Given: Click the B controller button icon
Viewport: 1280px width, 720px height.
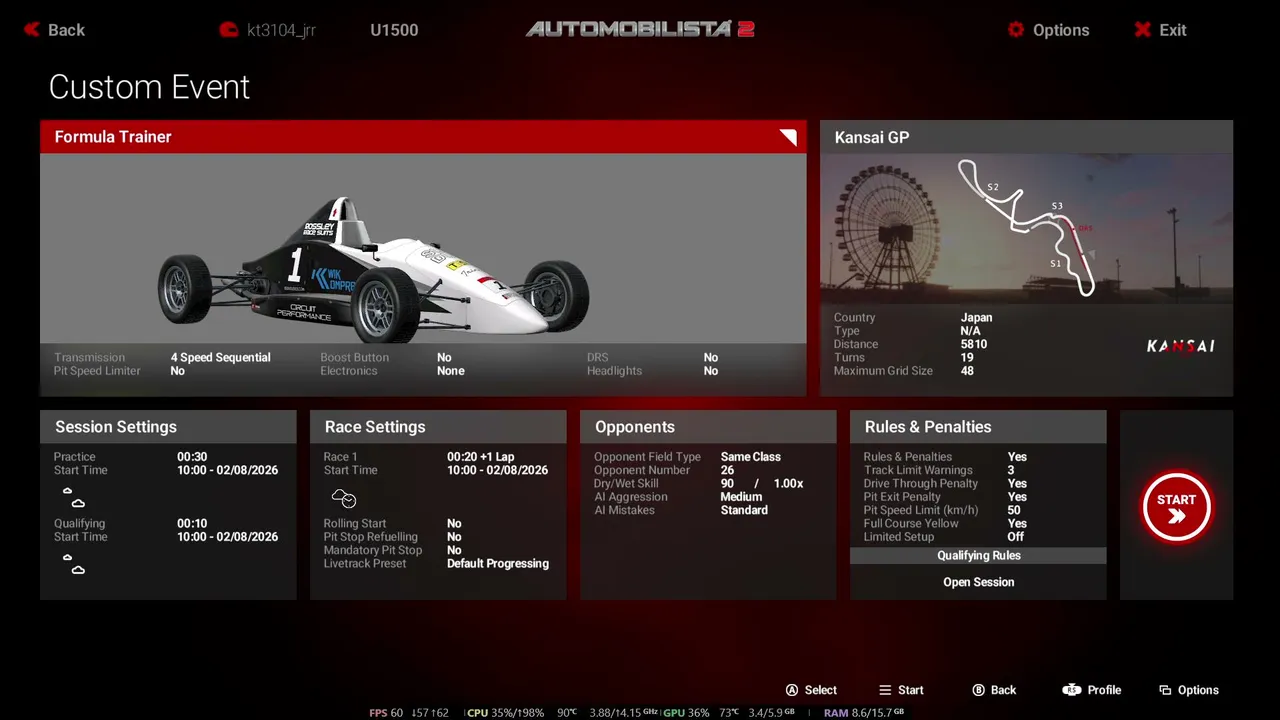Looking at the screenshot, I should [x=978, y=690].
